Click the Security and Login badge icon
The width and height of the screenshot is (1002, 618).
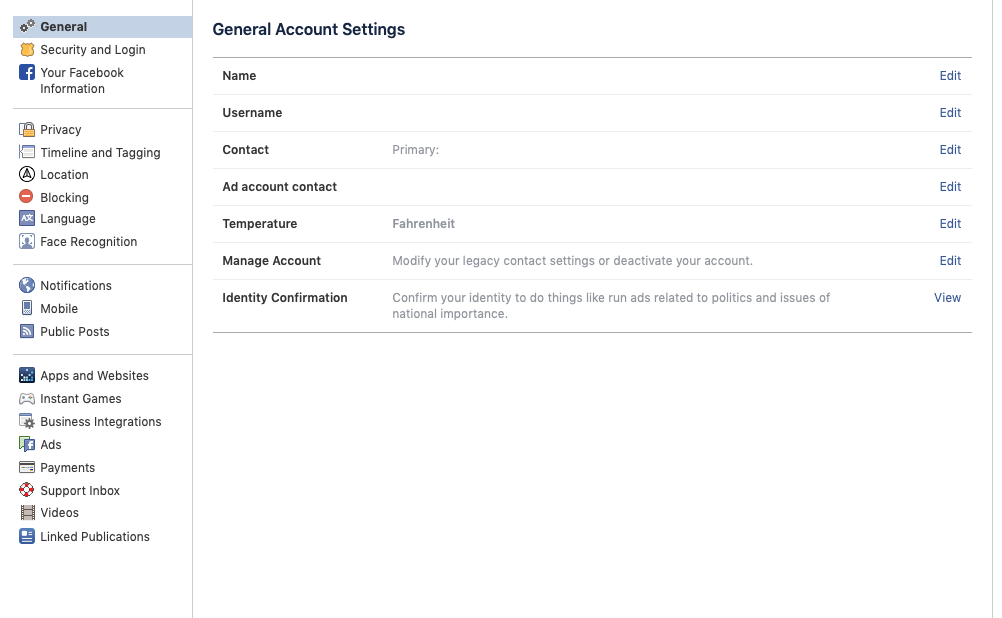click(27, 49)
